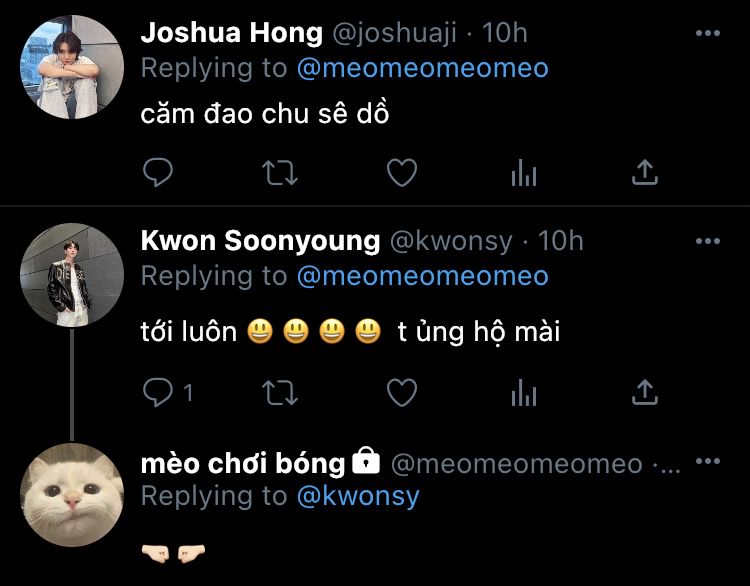Open the white cat profile avatar
This screenshot has width=750, height=586.
72,495
